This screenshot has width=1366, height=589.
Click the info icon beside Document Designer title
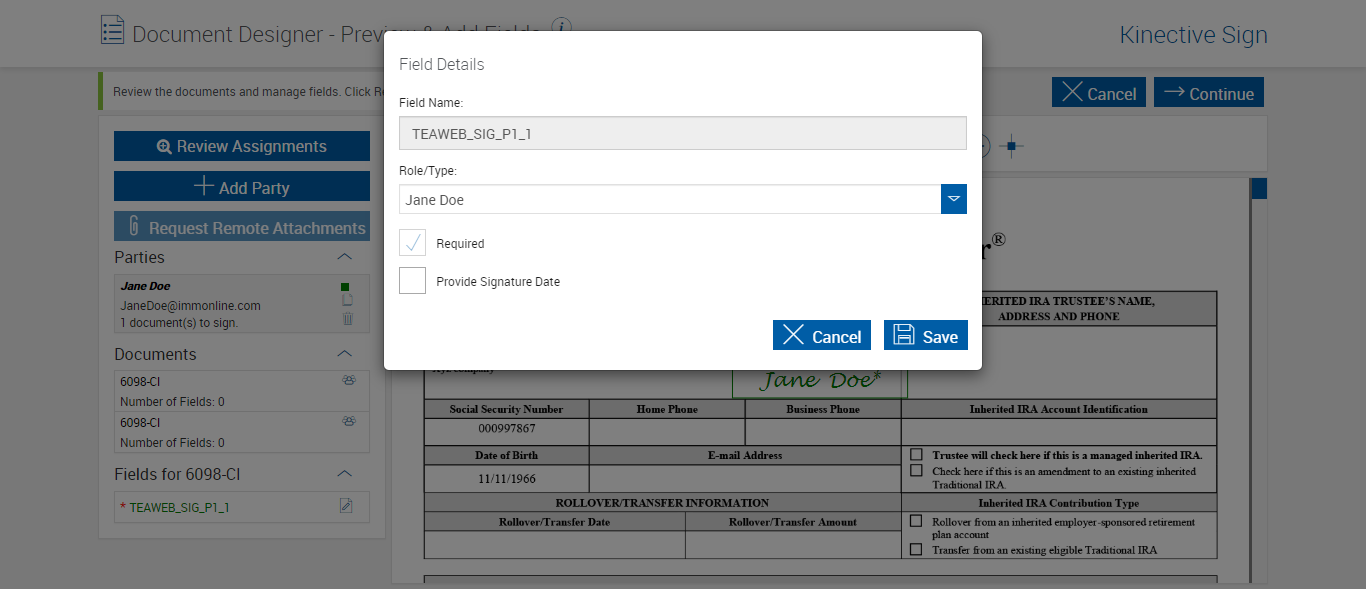[x=563, y=27]
